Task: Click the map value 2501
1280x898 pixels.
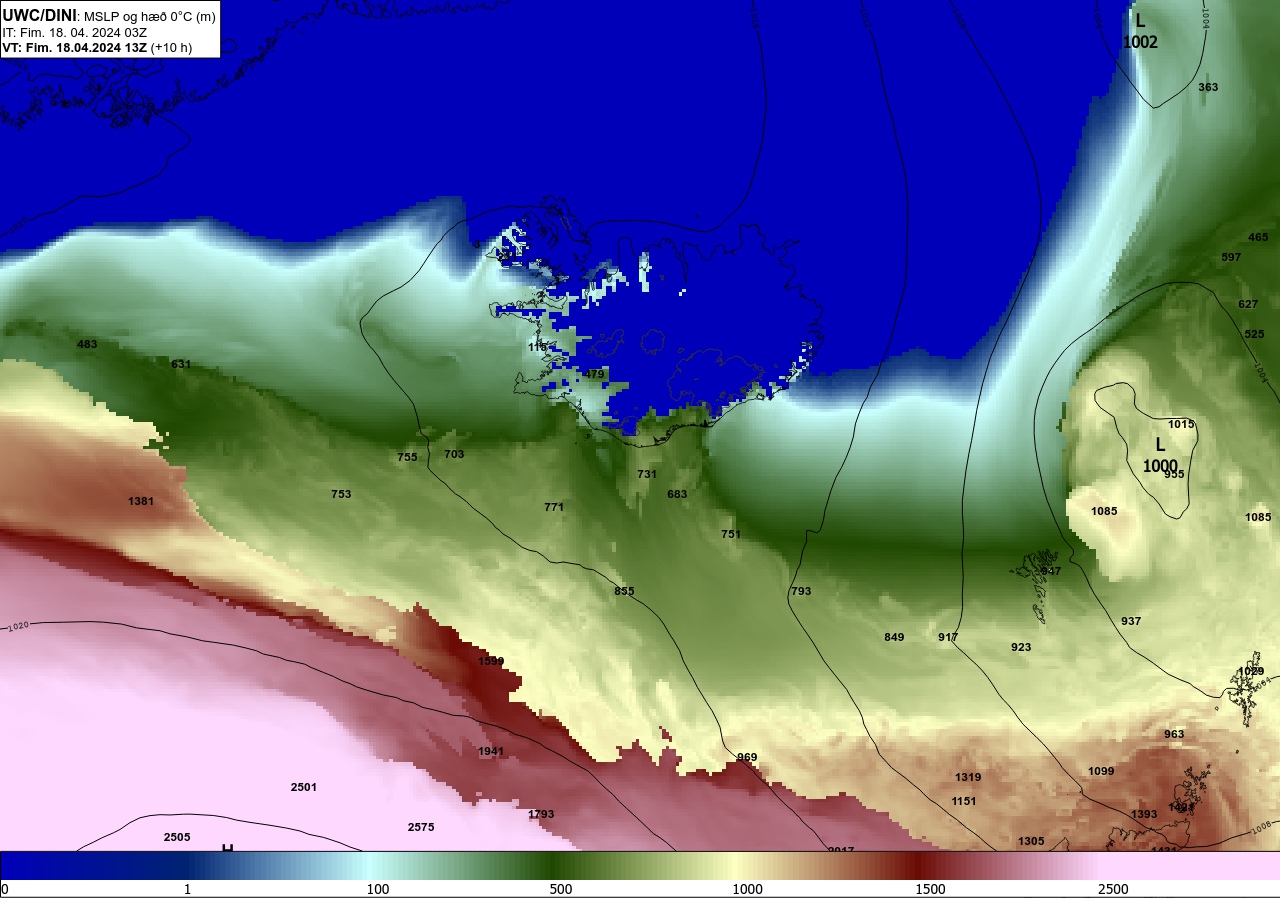Action: tap(304, 787)
